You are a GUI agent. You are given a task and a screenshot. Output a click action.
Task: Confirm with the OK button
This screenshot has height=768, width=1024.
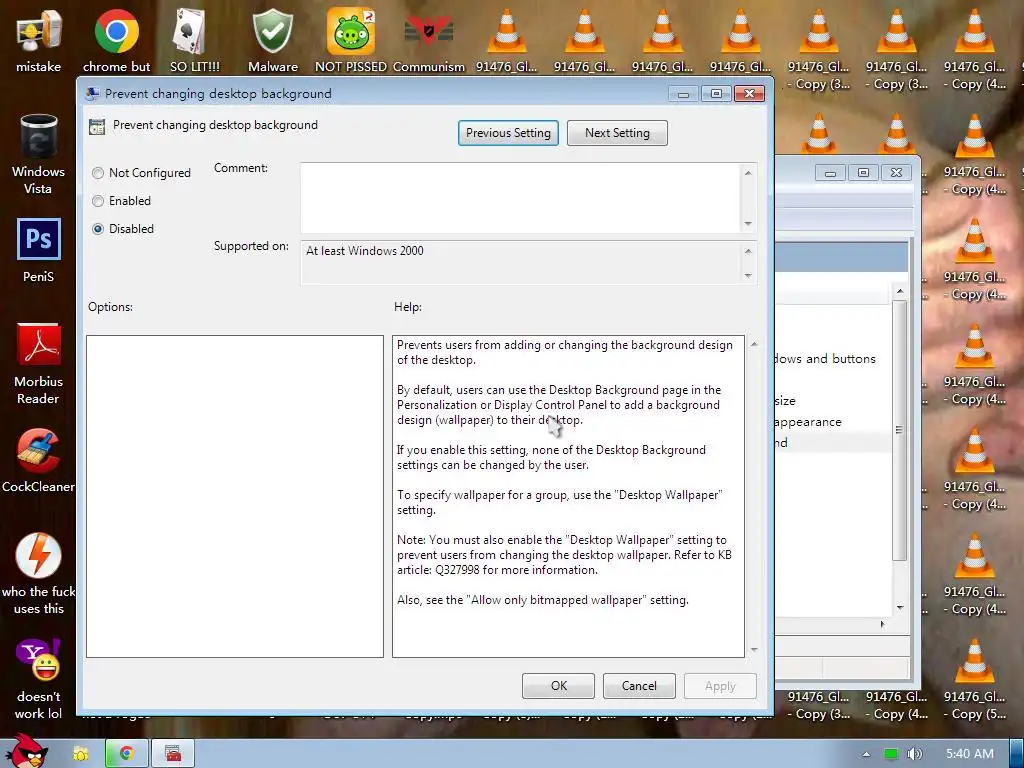[558, 686]
